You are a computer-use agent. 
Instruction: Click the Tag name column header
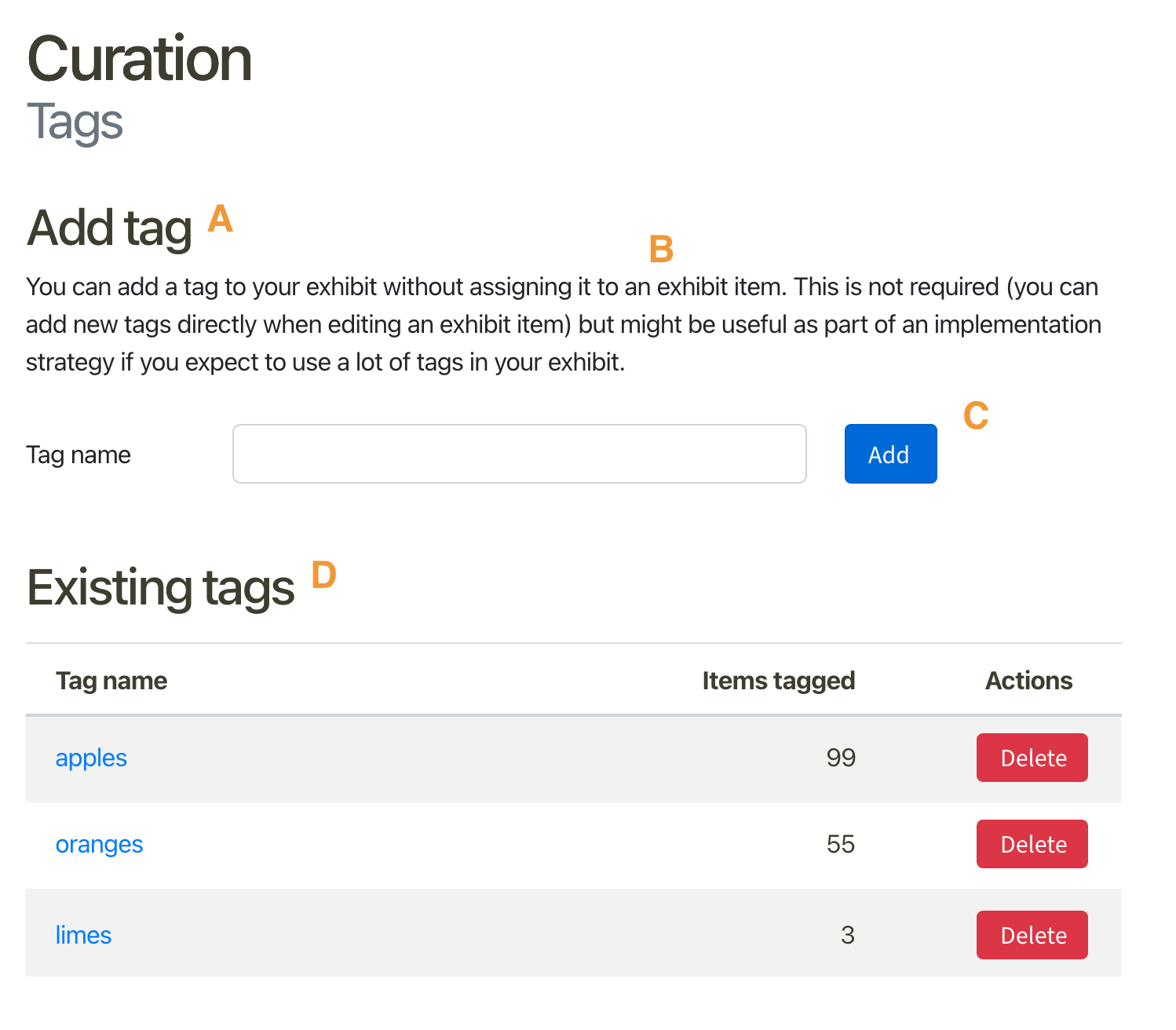111,681
